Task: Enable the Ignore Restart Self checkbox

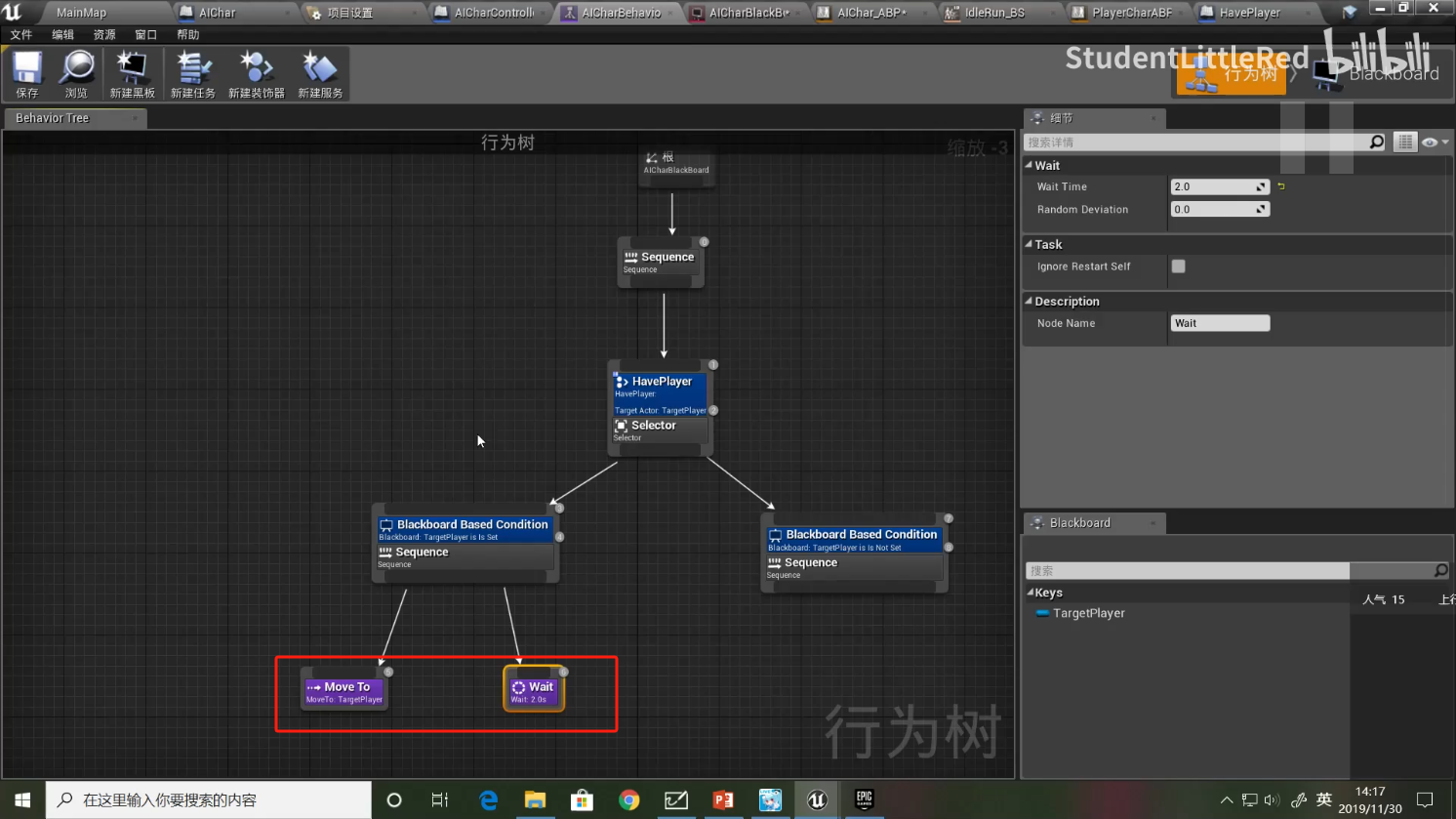Action: (x=1179, y=266)
